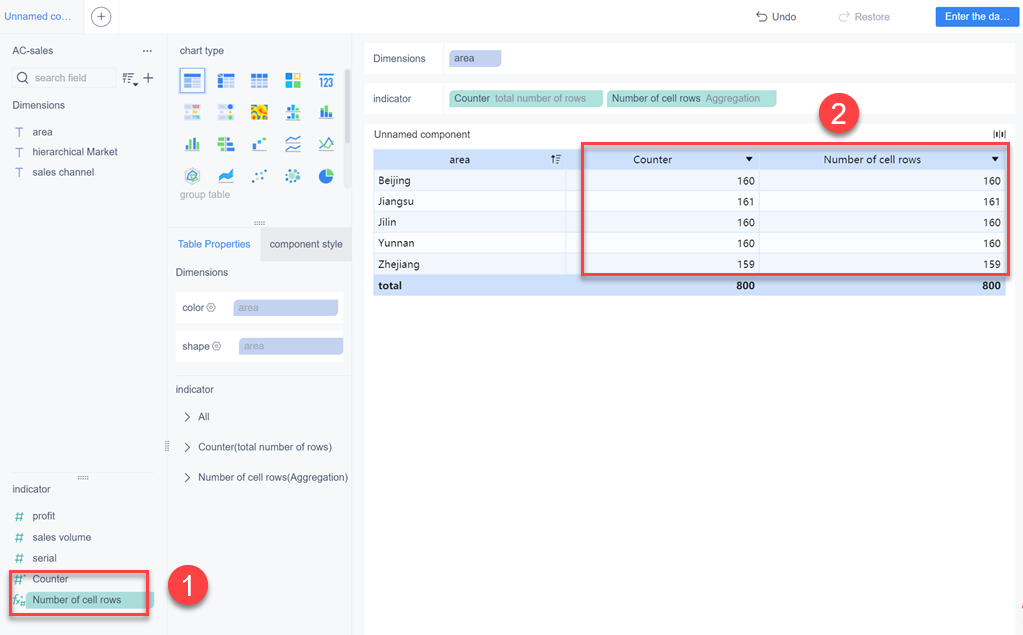Open the field filter sort icon
Screen dimensions: 1023x635
pyautogui.click(x=128, y=78)
